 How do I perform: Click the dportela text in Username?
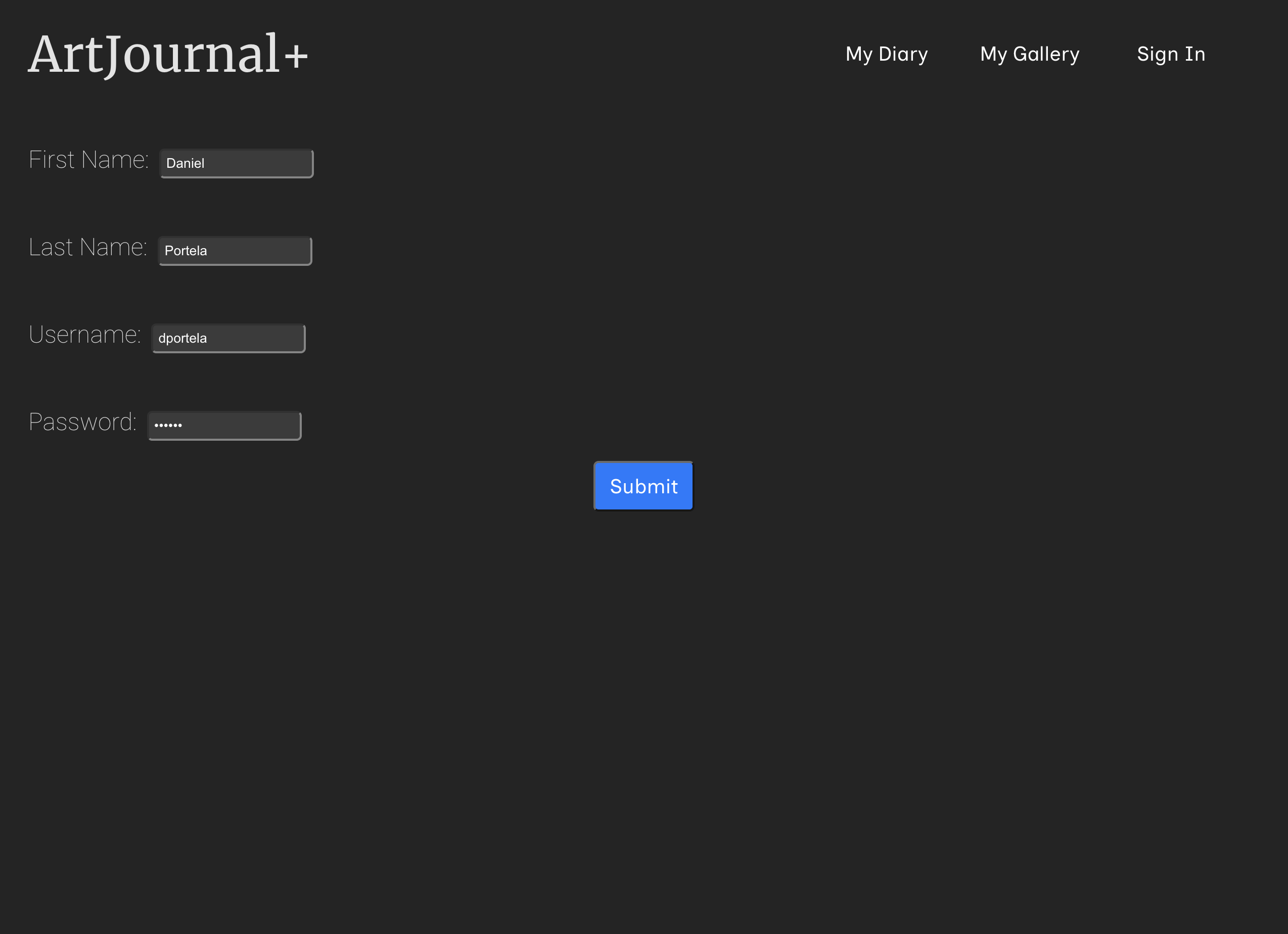[182, 339]
